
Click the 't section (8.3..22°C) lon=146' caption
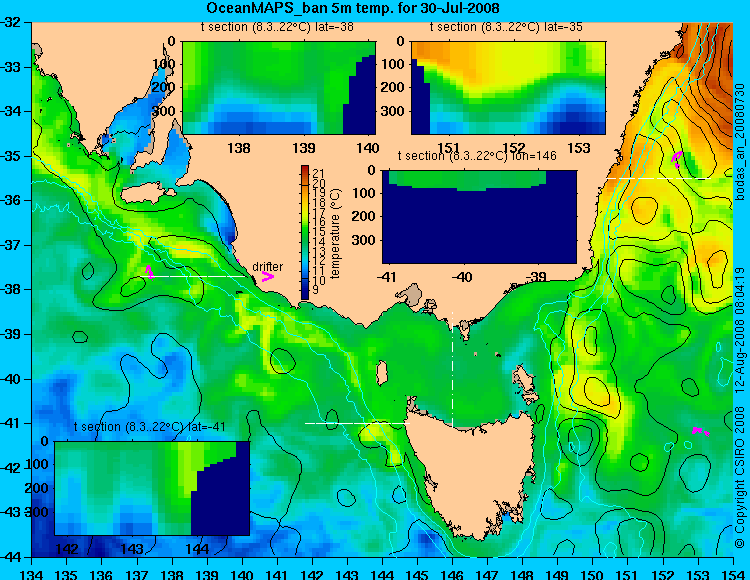(x=477, y=156)
